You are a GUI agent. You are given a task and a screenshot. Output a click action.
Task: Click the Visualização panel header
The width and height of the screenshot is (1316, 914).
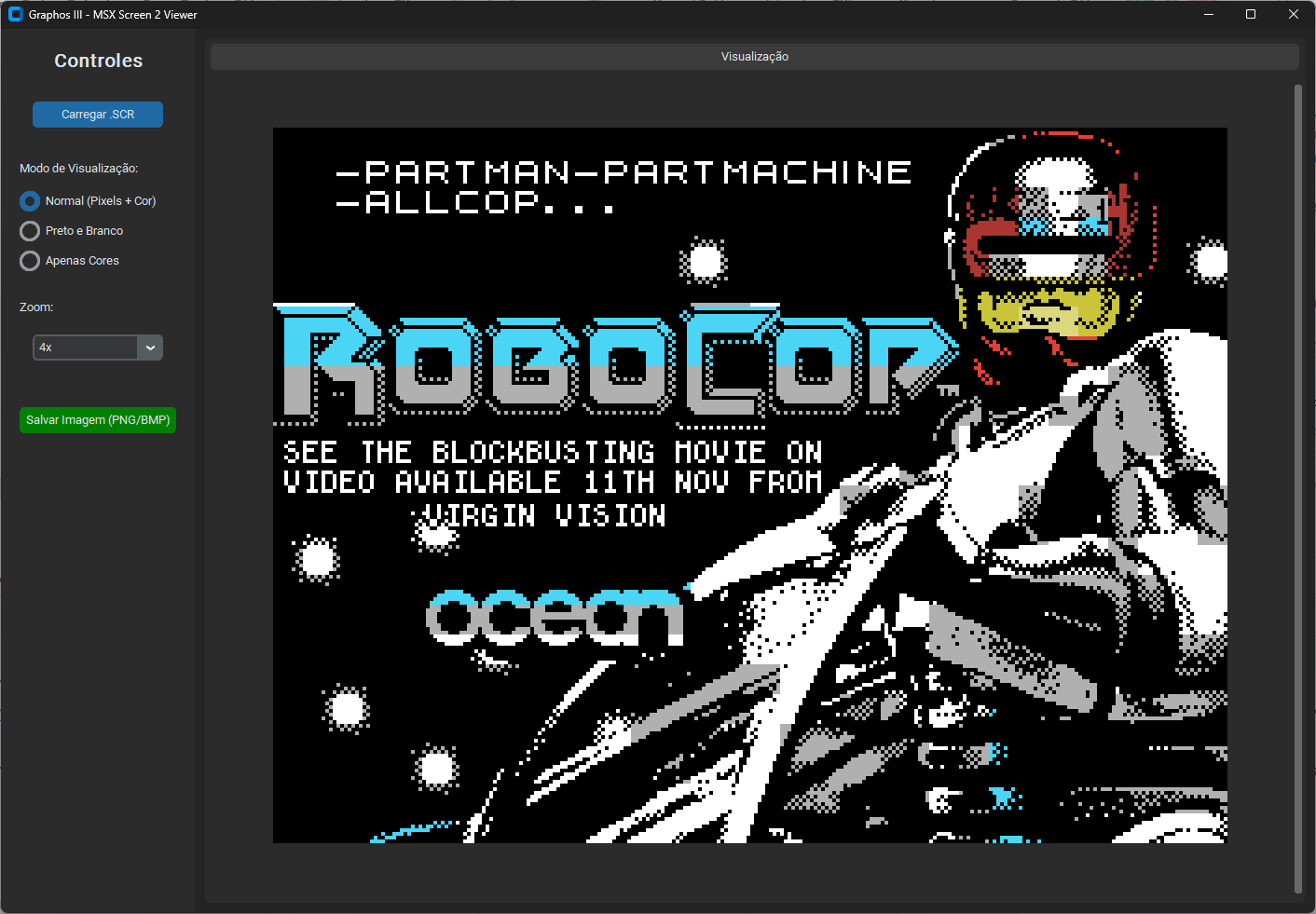754,57
